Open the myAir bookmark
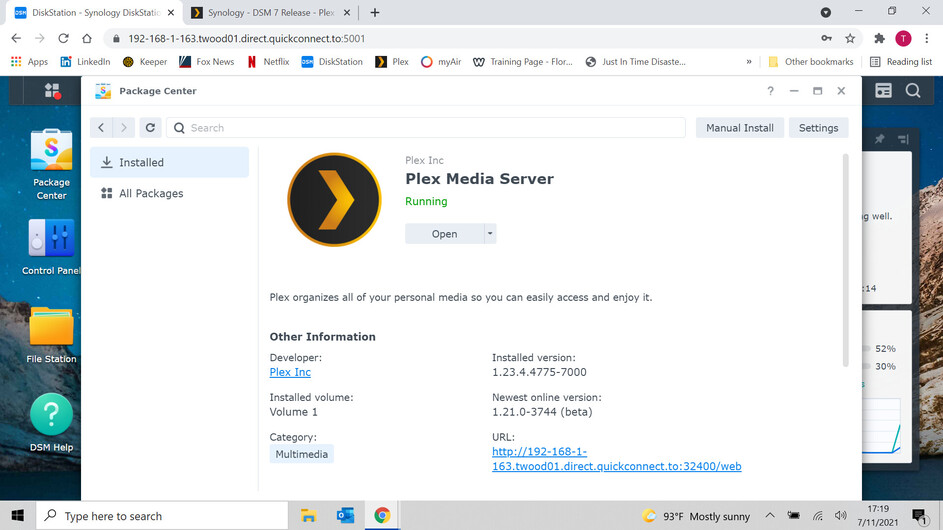 (x=441, y=61)
